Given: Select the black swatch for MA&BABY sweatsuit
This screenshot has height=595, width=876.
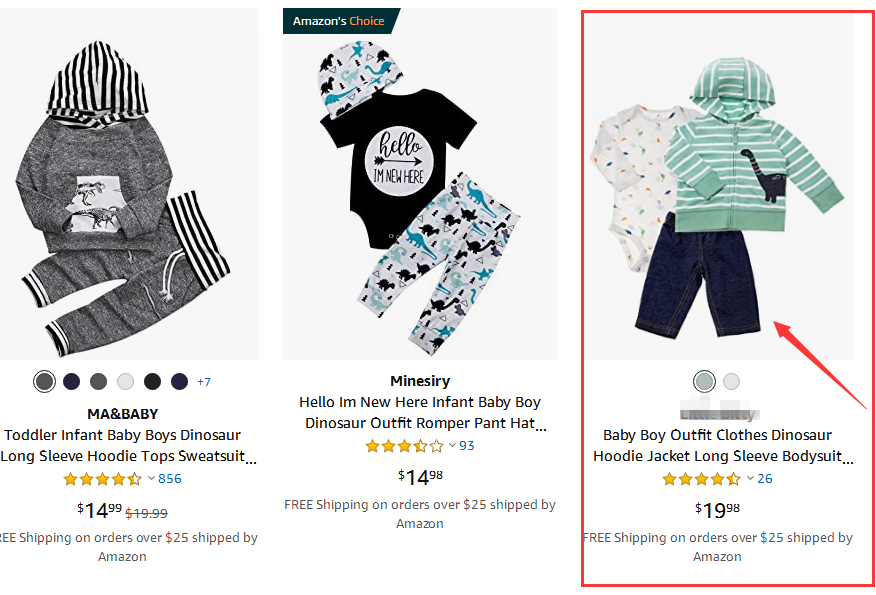Looking at the screenshot, I should [x=152, y=381].
